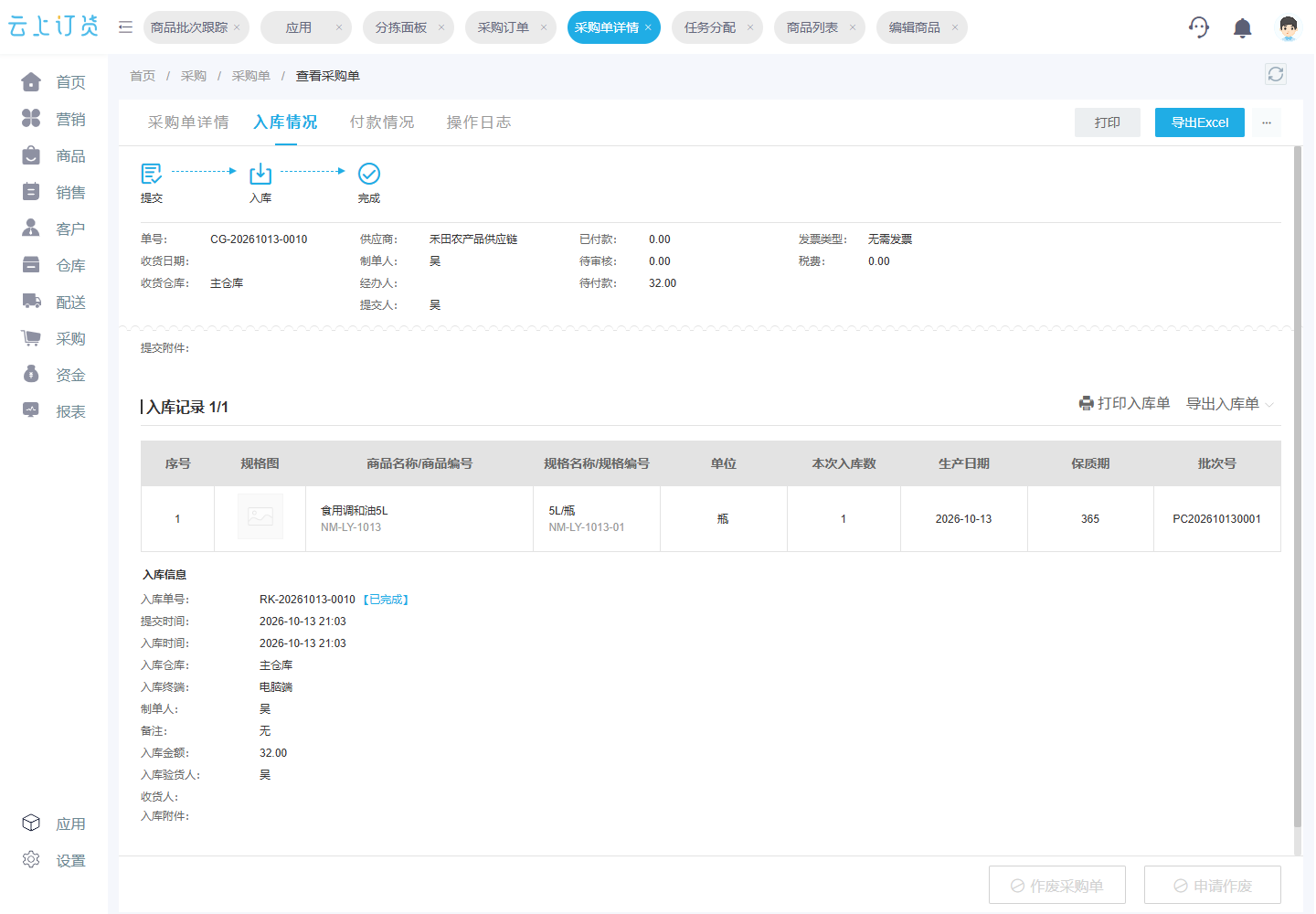
Task: Open customer service headset icon
Action: [x=1199, y=27]
